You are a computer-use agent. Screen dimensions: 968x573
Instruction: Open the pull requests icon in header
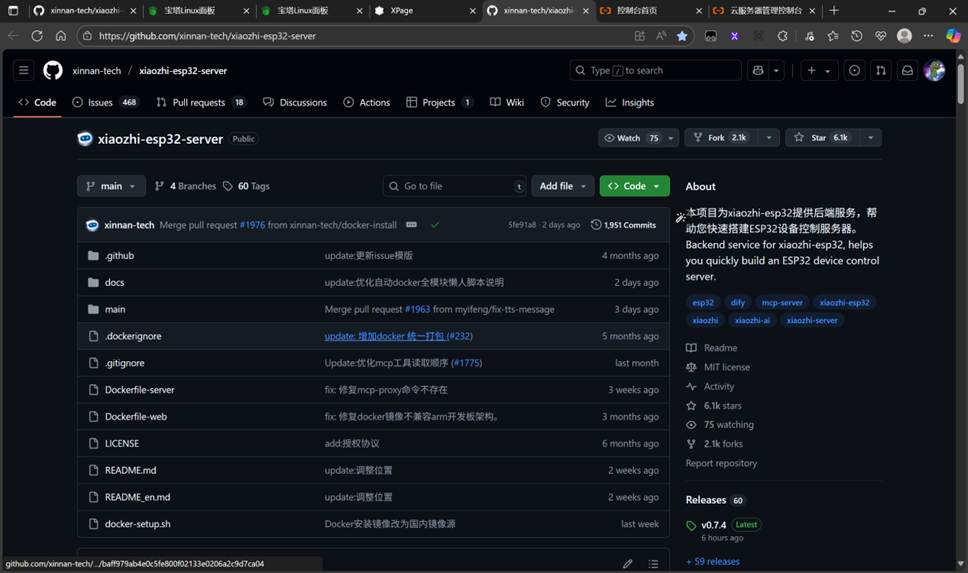tap(880, 71)
